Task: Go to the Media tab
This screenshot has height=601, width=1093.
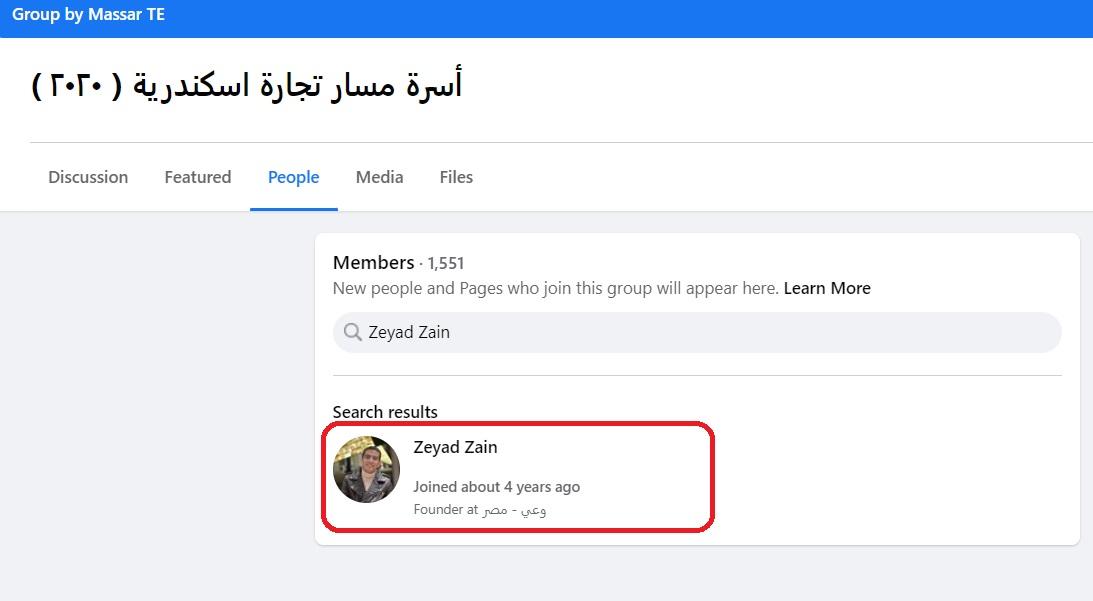Action: (x=379, y=177)
